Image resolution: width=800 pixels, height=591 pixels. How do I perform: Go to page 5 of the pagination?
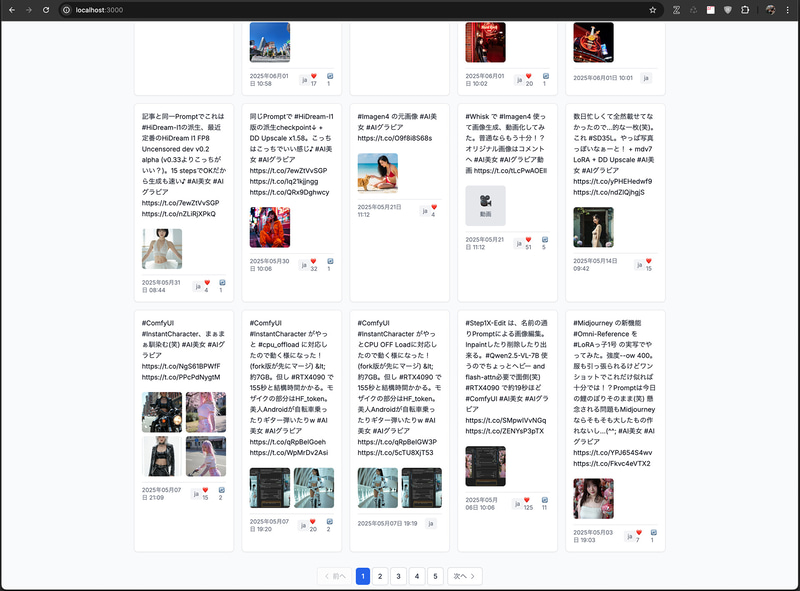[435, 576]
